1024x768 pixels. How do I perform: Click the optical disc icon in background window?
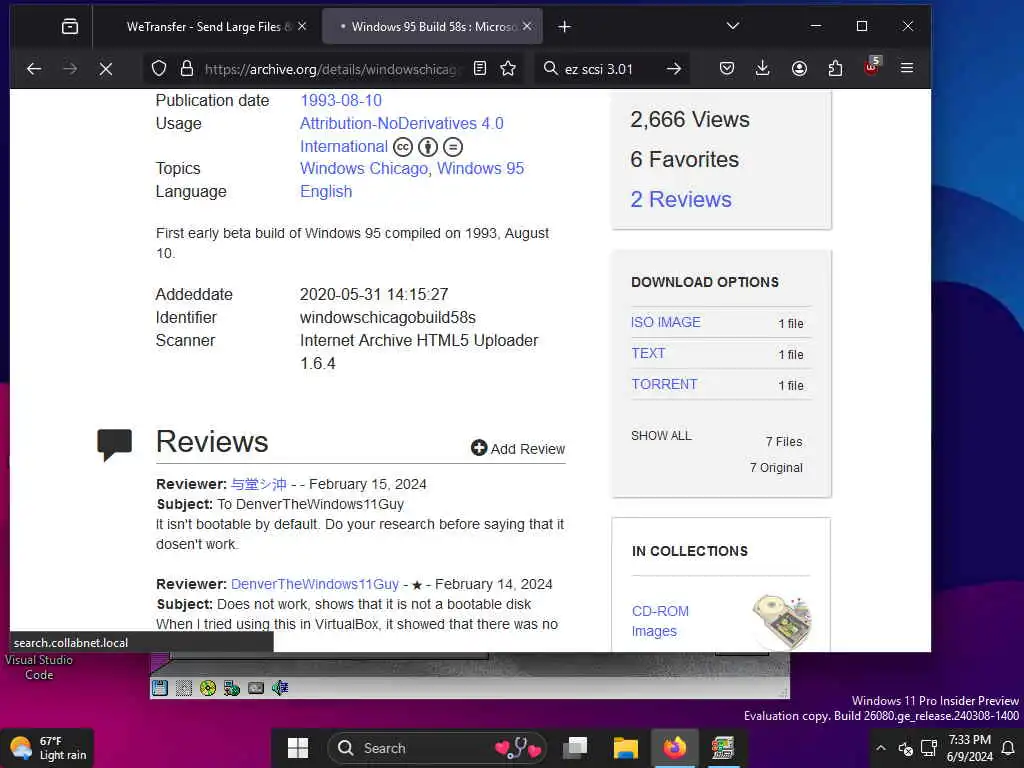(208, 688)
